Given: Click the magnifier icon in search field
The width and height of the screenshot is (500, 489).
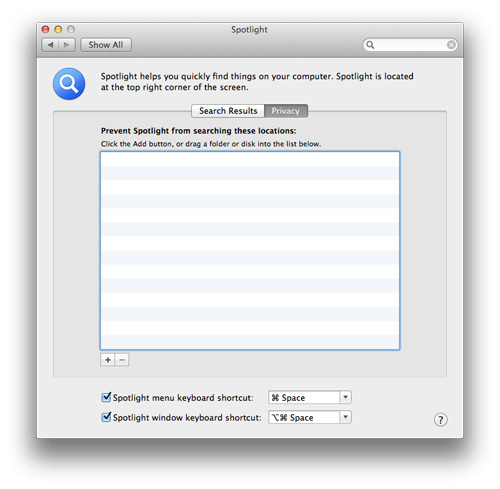Looking at the screenshot, I should coord(370,45).
